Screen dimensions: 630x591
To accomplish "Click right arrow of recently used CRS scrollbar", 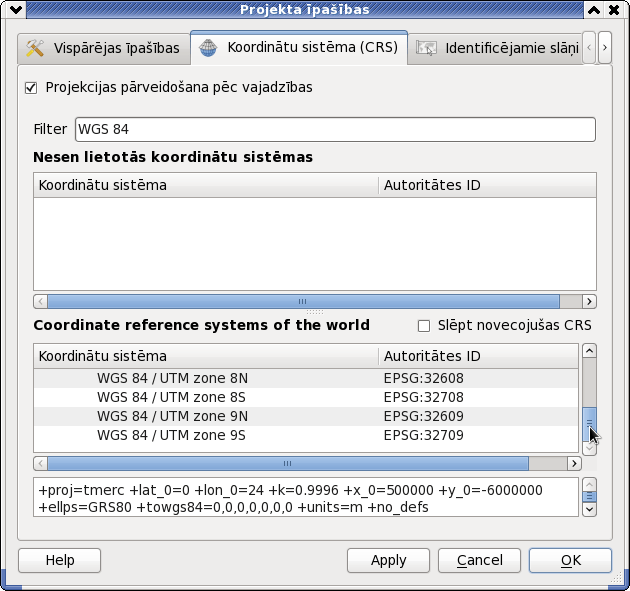I will pos(589,301).
